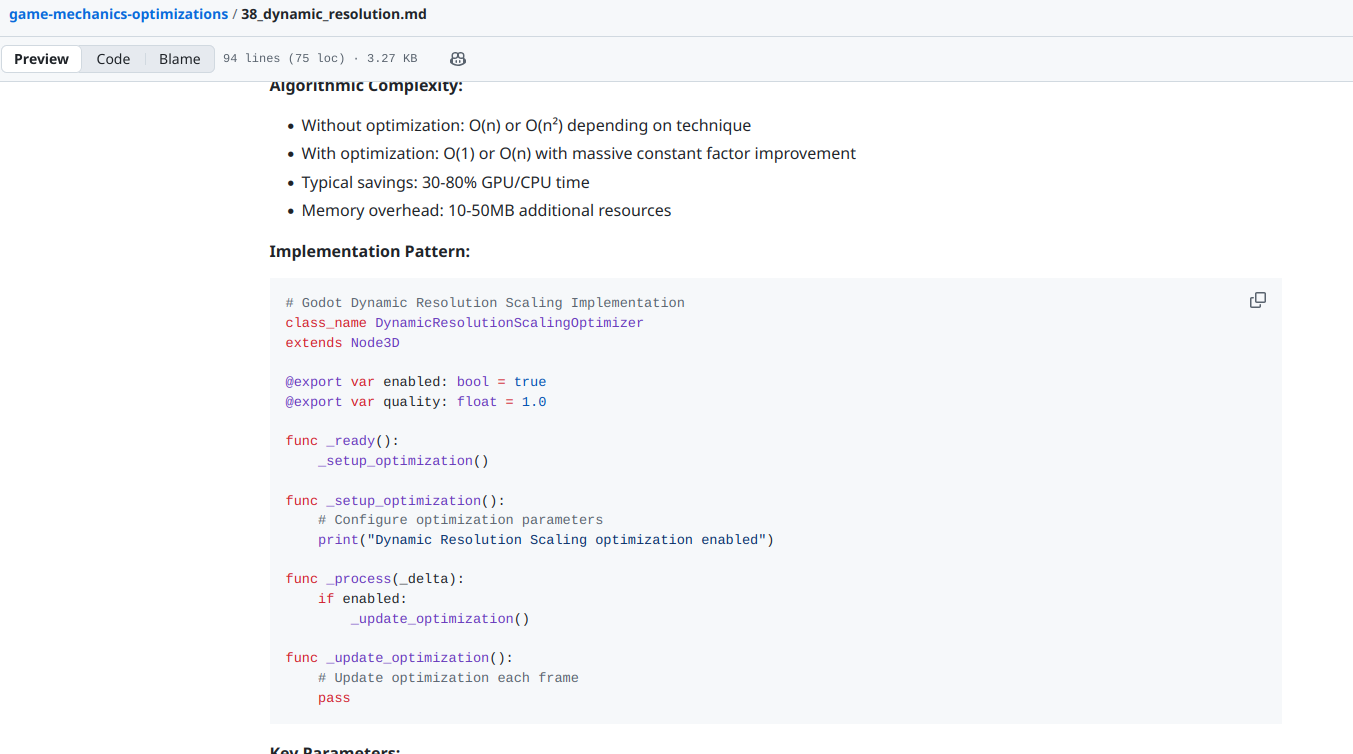Switch to the Code tab
Viewport: 1353px width, 754px height.
click(113, 59)
